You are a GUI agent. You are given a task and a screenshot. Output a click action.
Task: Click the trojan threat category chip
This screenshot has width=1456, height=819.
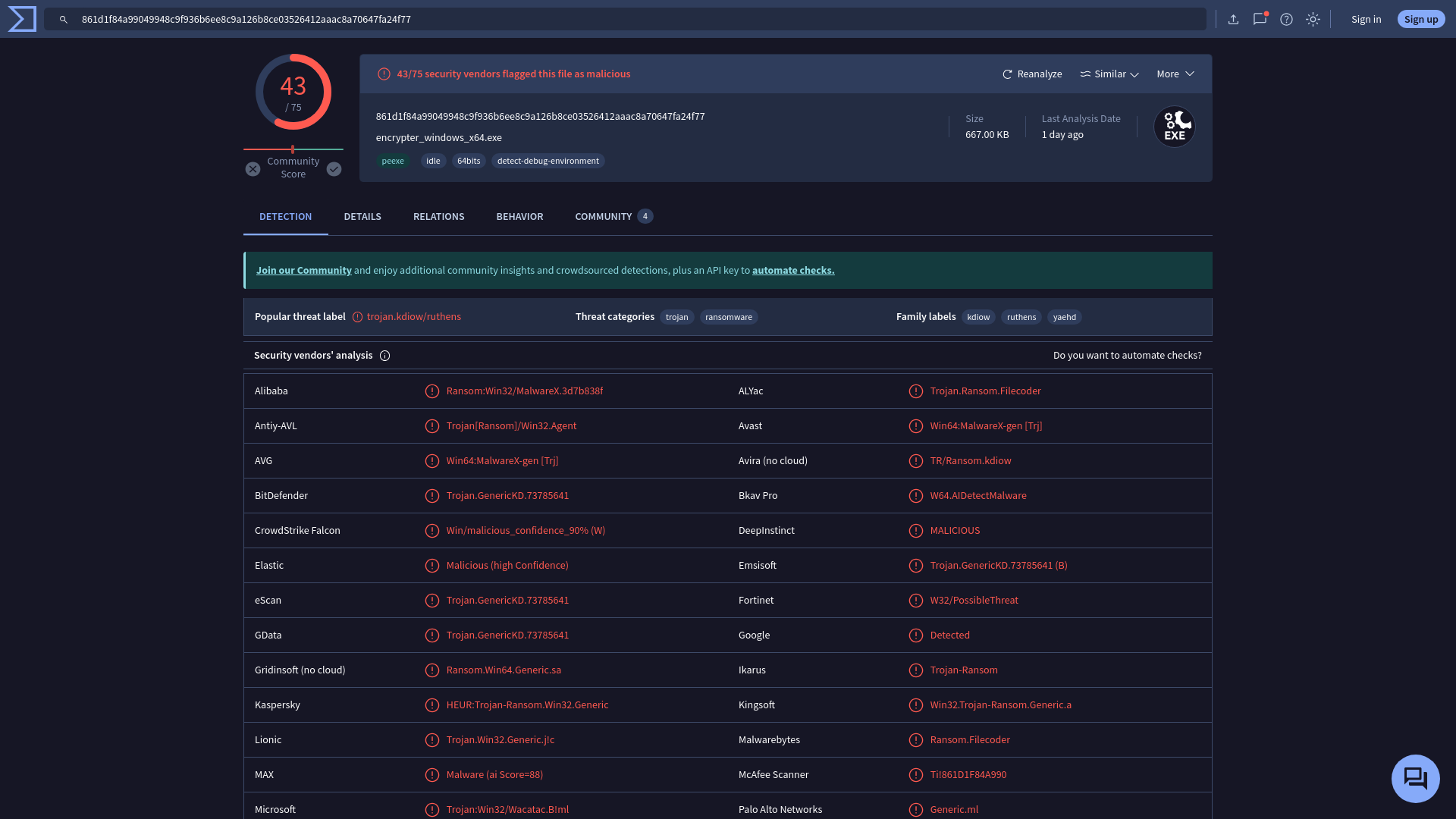click(676, 318)
